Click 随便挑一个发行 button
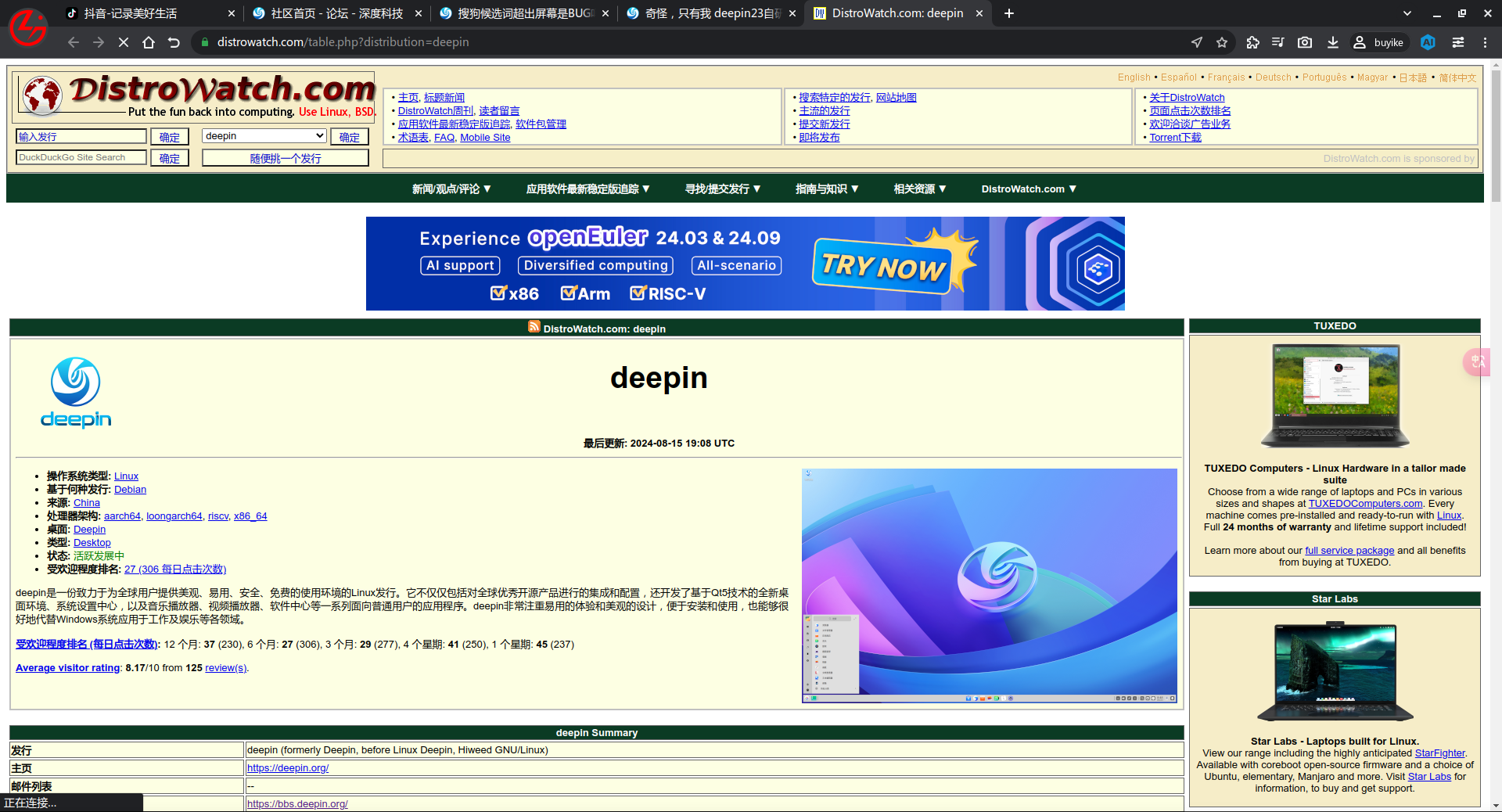This screenshot has height=812, width=1502. pyautogui.click(x=286, y=158)
